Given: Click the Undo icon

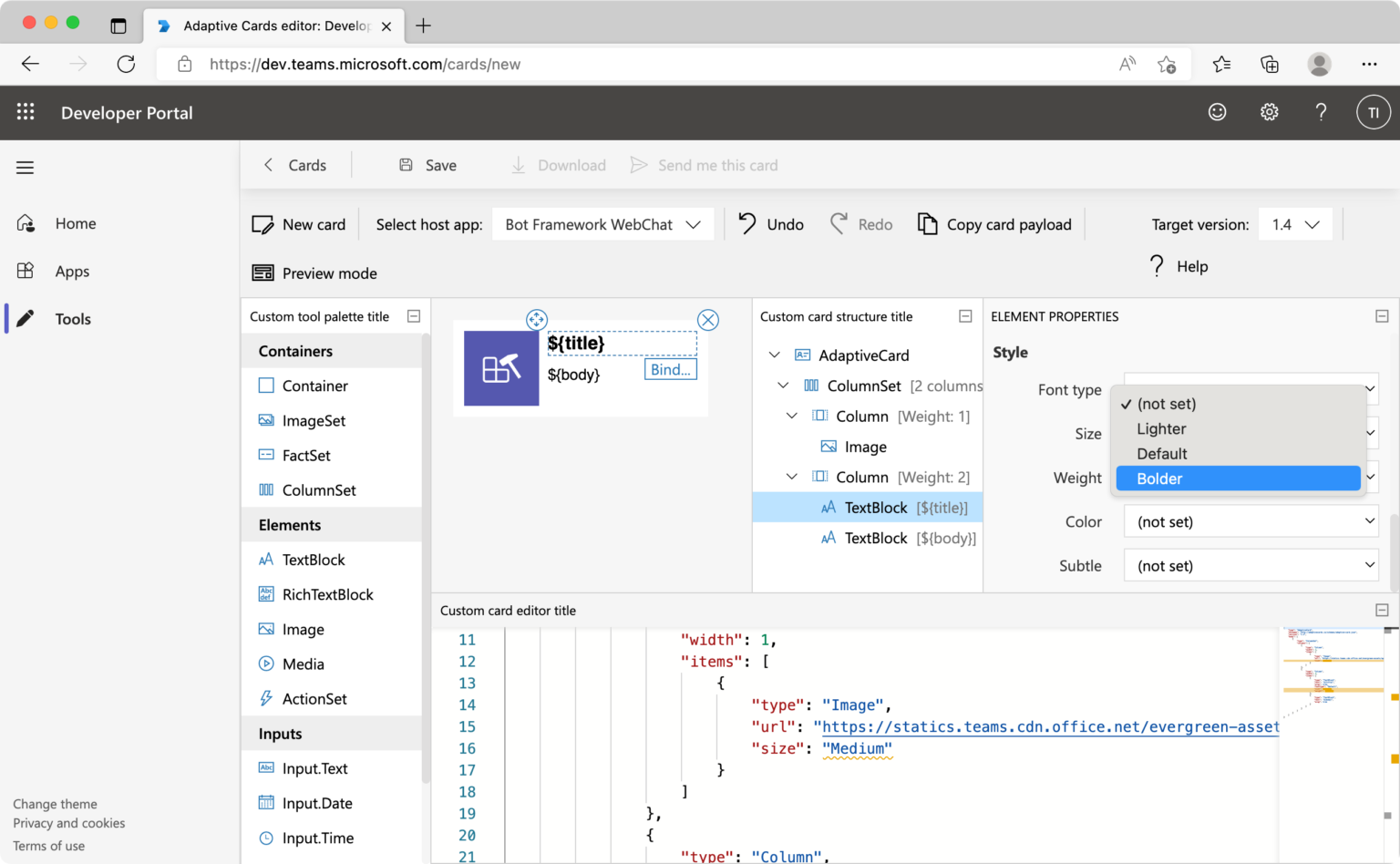Looking at the screenshot, I should (747, 223).
